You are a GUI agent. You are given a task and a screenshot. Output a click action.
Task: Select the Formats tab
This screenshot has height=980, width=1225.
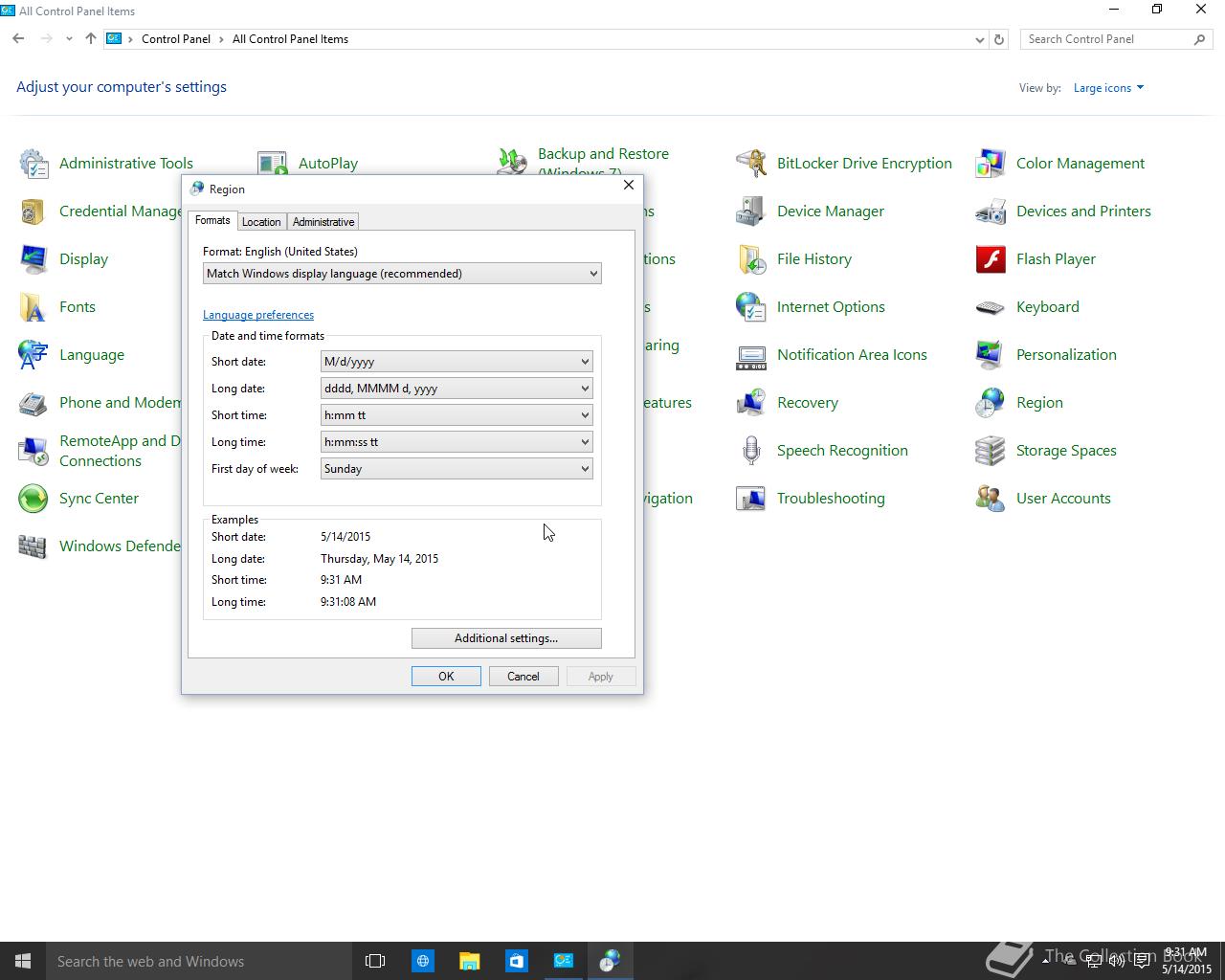[x=212, y=220]
